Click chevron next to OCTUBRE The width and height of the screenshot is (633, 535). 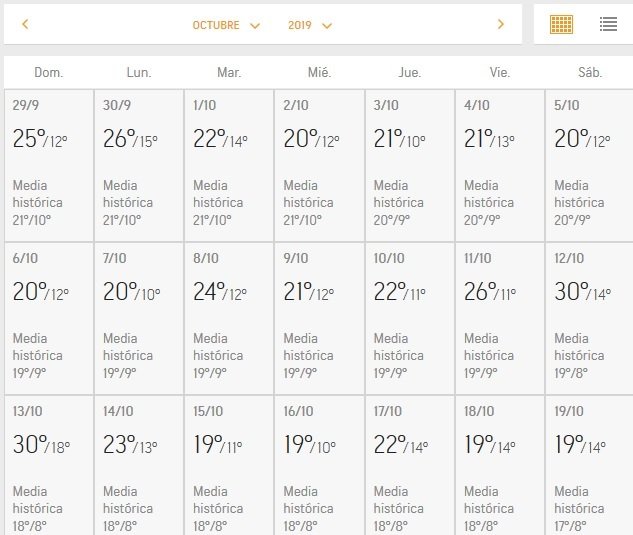coord(255,26)
